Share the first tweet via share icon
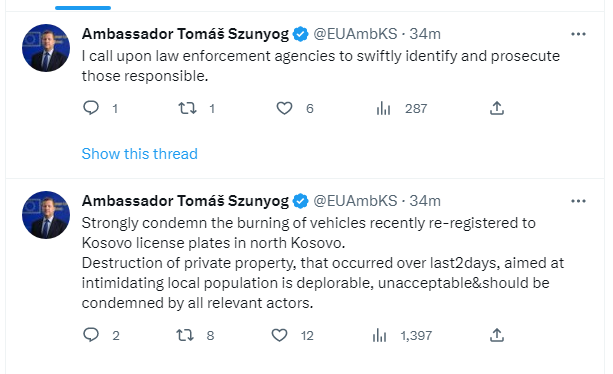 pos(496,108)
